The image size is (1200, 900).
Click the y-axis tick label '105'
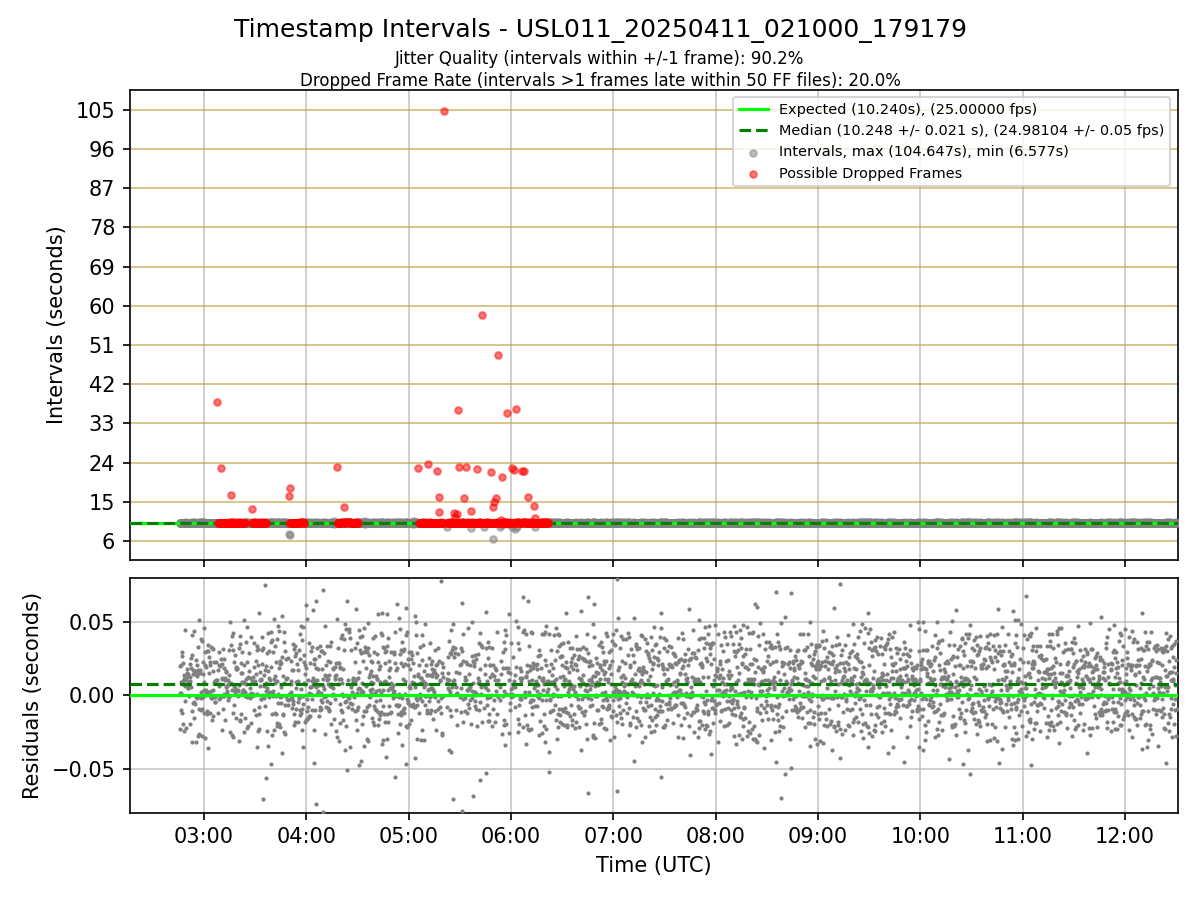(x=96, y=110)
